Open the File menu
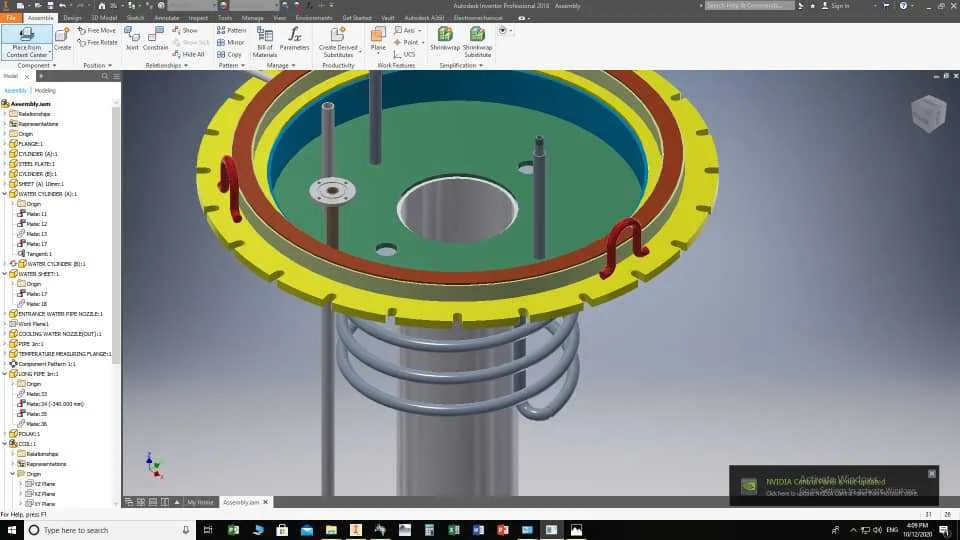Screen dimensions: 960x540 click(11, 17)
